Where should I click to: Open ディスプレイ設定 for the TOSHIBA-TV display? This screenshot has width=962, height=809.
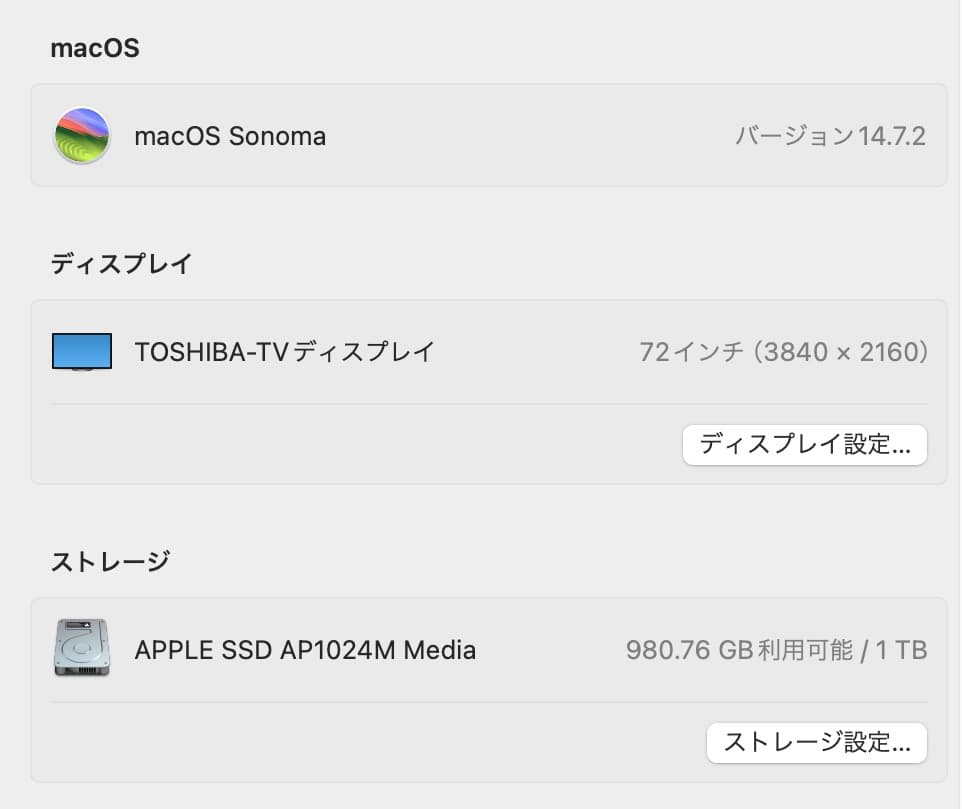pyautogui.click(x=804, y=444)
